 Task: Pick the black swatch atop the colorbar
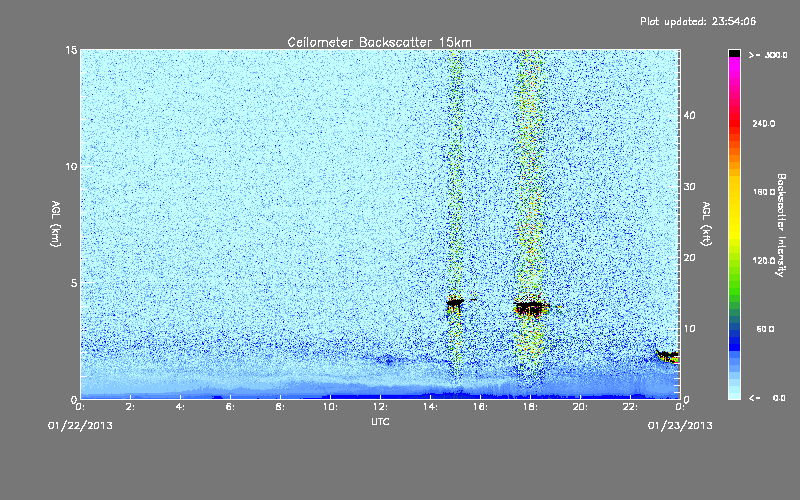pyautogui.click(x=734, y=53)
